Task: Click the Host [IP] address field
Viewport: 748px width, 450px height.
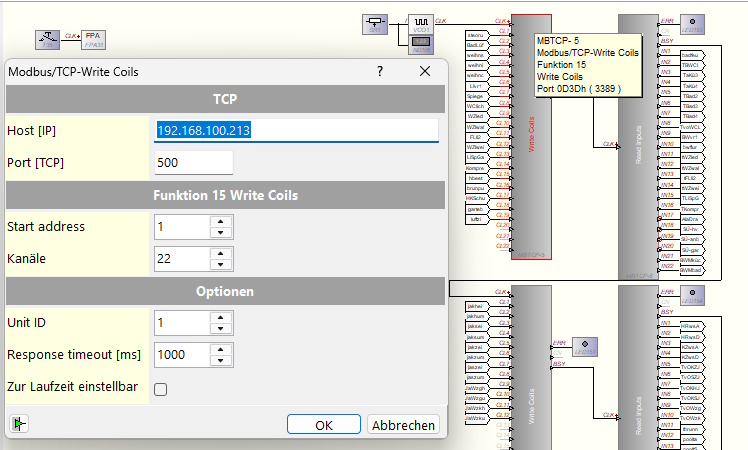Action: coord(296,130)
